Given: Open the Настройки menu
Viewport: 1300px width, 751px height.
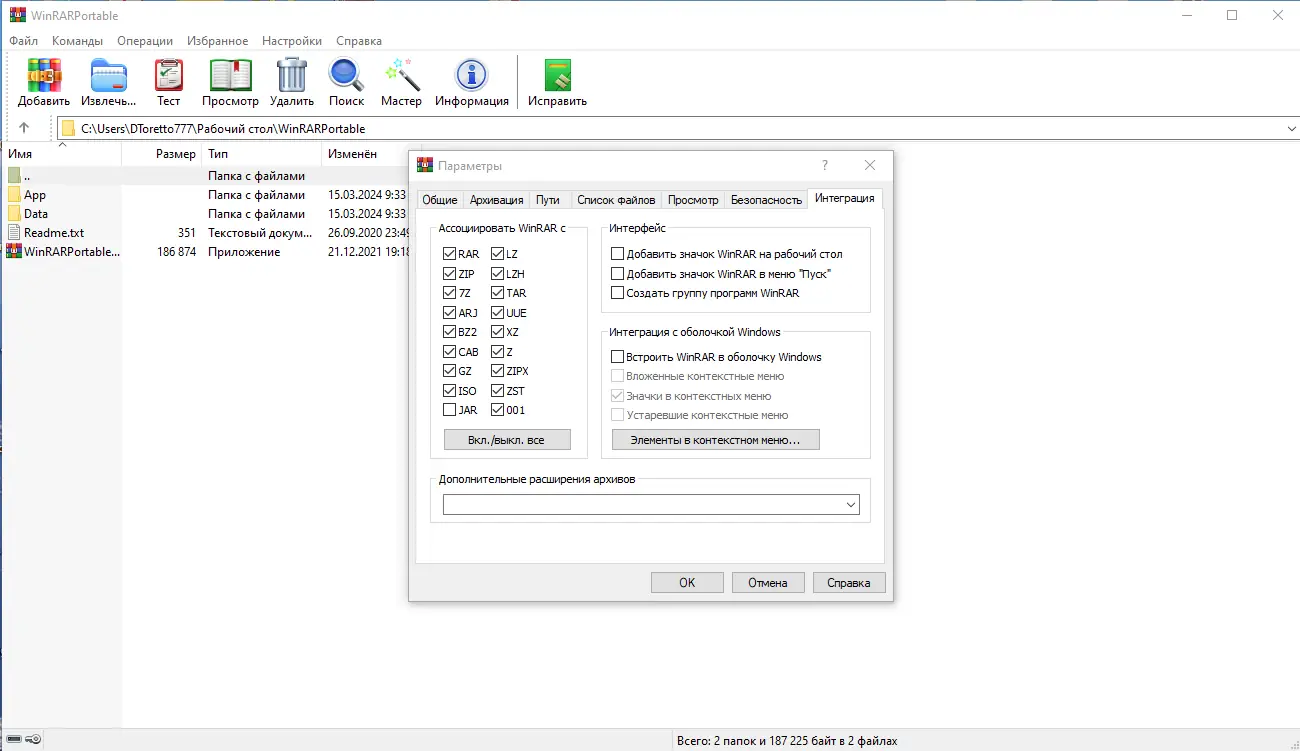Looking at the screenshot, I should [x=292, y=41].
